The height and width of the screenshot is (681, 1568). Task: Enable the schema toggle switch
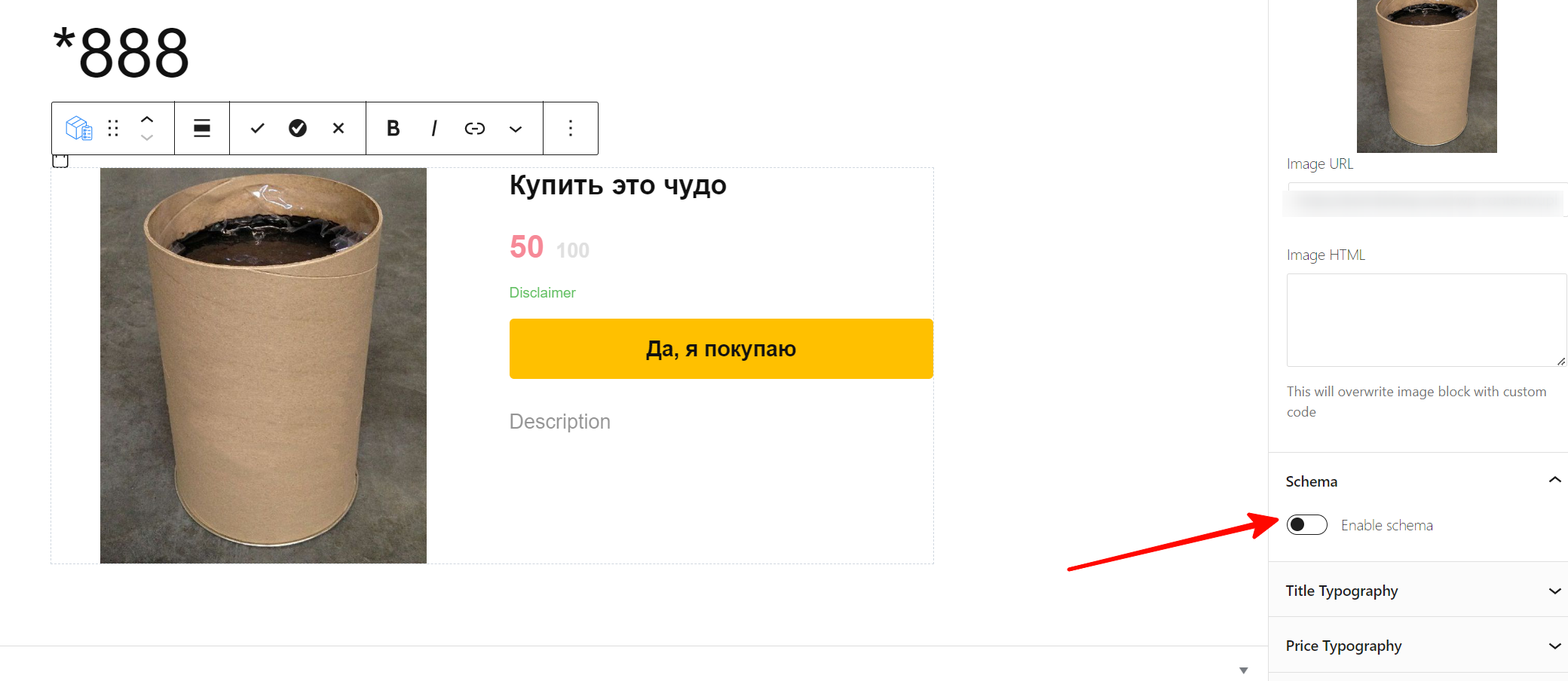[1306, 524]
